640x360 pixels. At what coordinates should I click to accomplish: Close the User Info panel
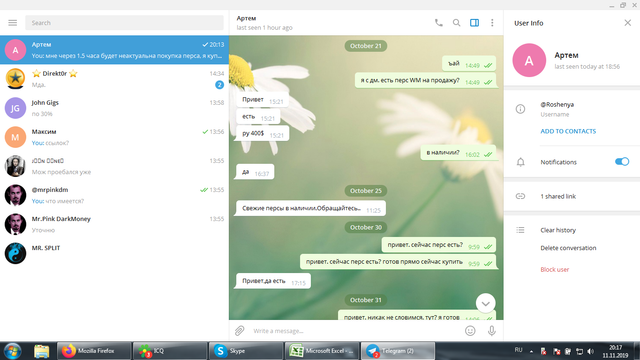627,23
